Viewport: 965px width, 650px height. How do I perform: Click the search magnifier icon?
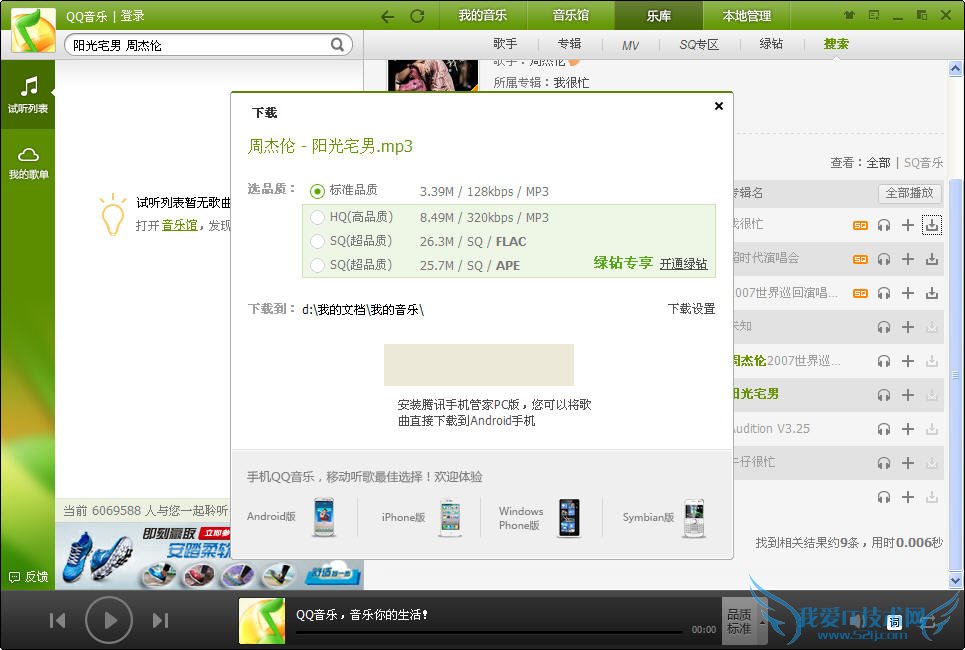[337, 44]
